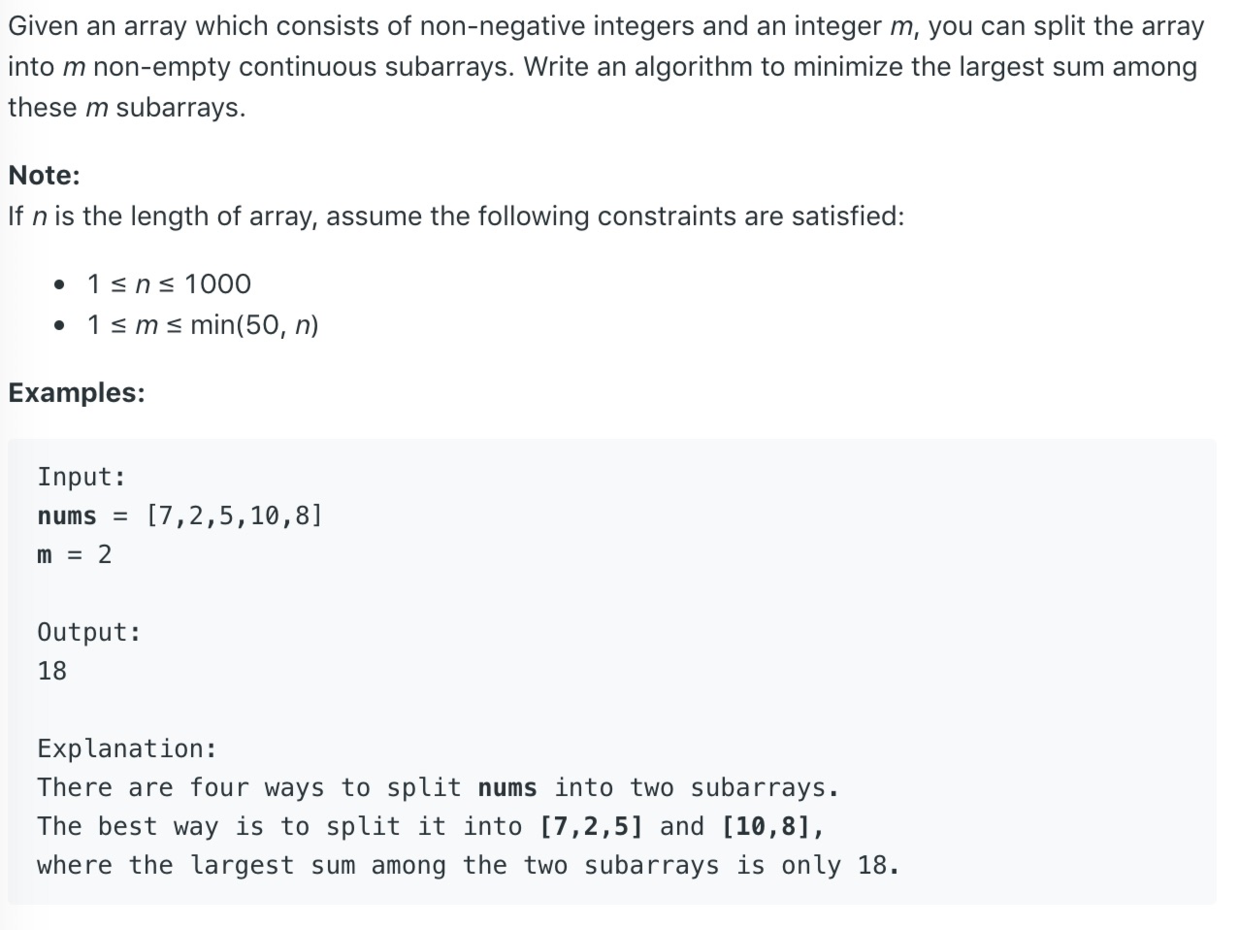Click the 'Note:' heading
The width and height of the screenshot is (1240, 930).
[44, 176]
